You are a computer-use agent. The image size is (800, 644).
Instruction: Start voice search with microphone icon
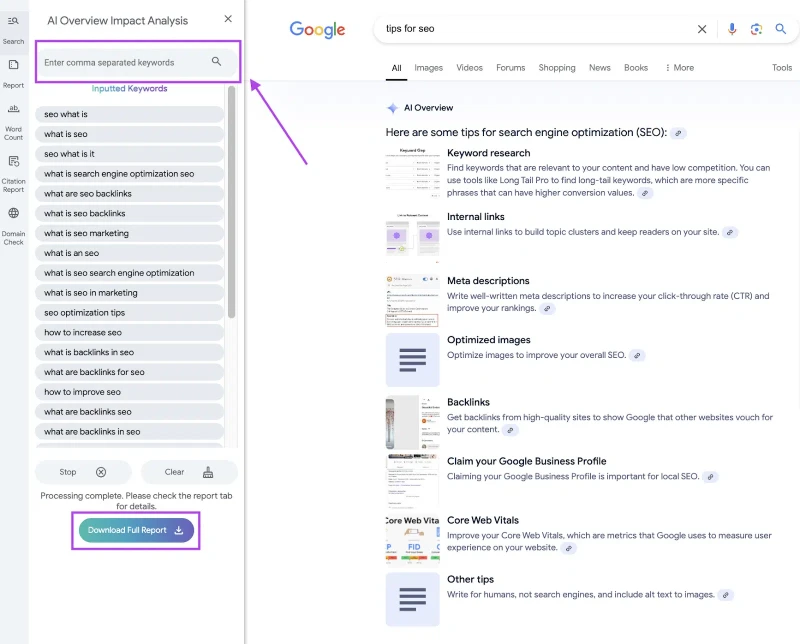(x=732, y=29)
